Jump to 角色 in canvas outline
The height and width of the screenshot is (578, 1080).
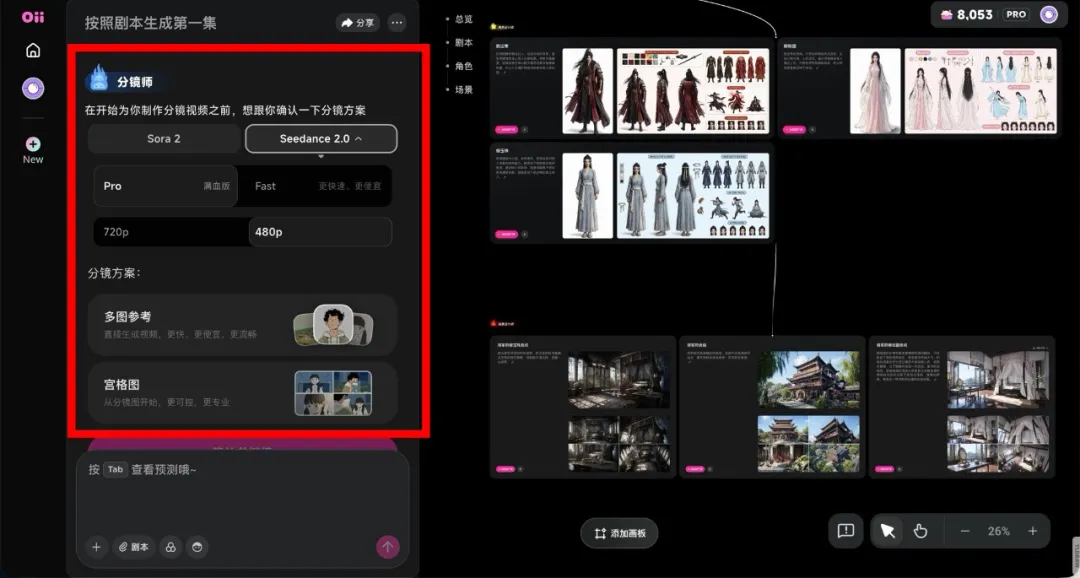[x=464, y=66]
